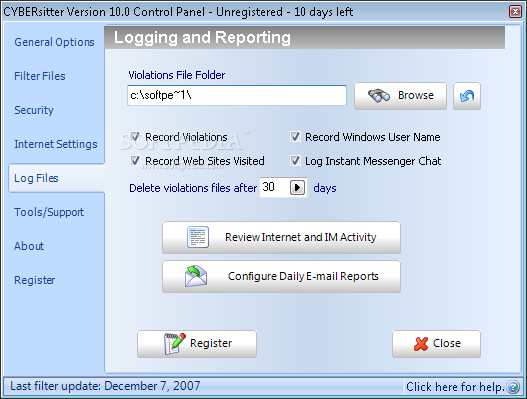Click the help question mark icon
Screen dimensions: 527x399
pos(513,387)
